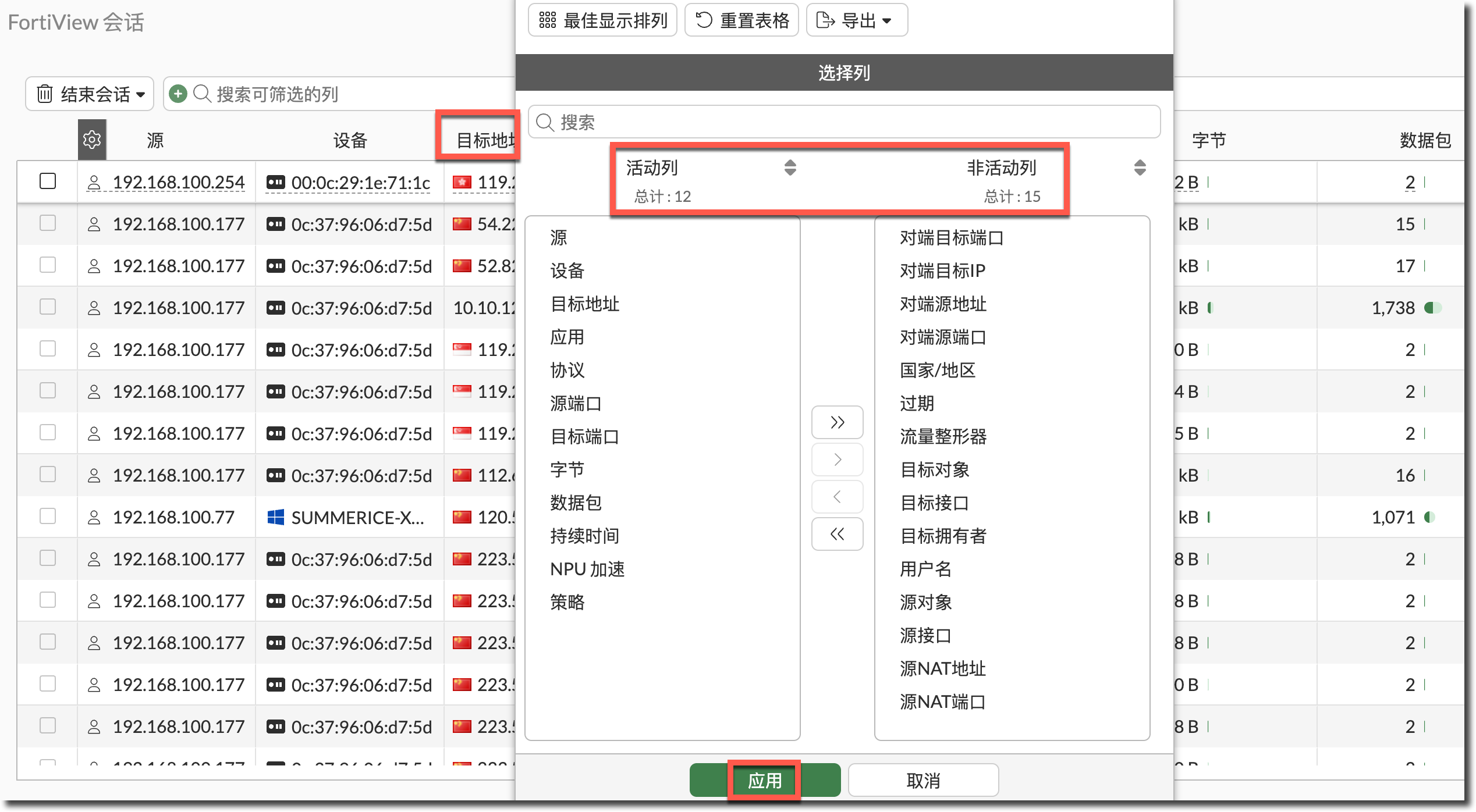Click the 取消 cancel button
This screenshot has height=812, width=1476.
coord(923,781)
